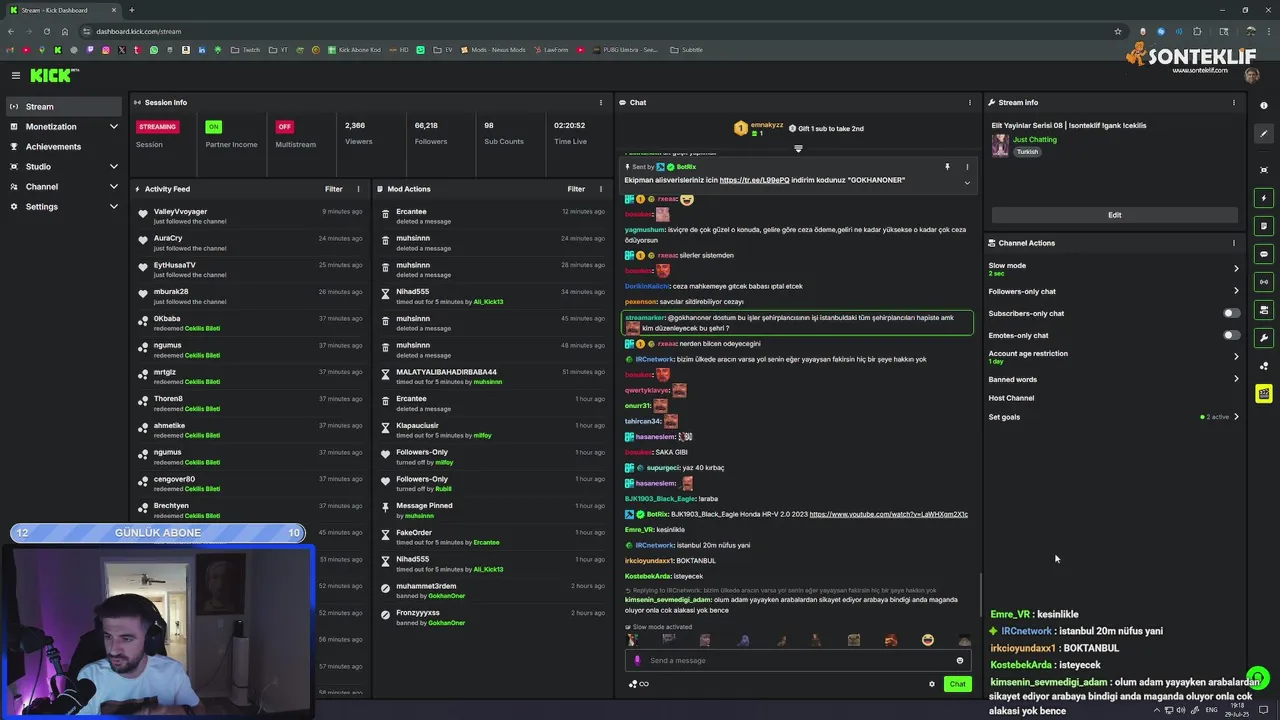Screen dimensions: 1280x720
Task: Open Followers-only chat settings
Action: pyautogui.click(x=1113, y=291)
